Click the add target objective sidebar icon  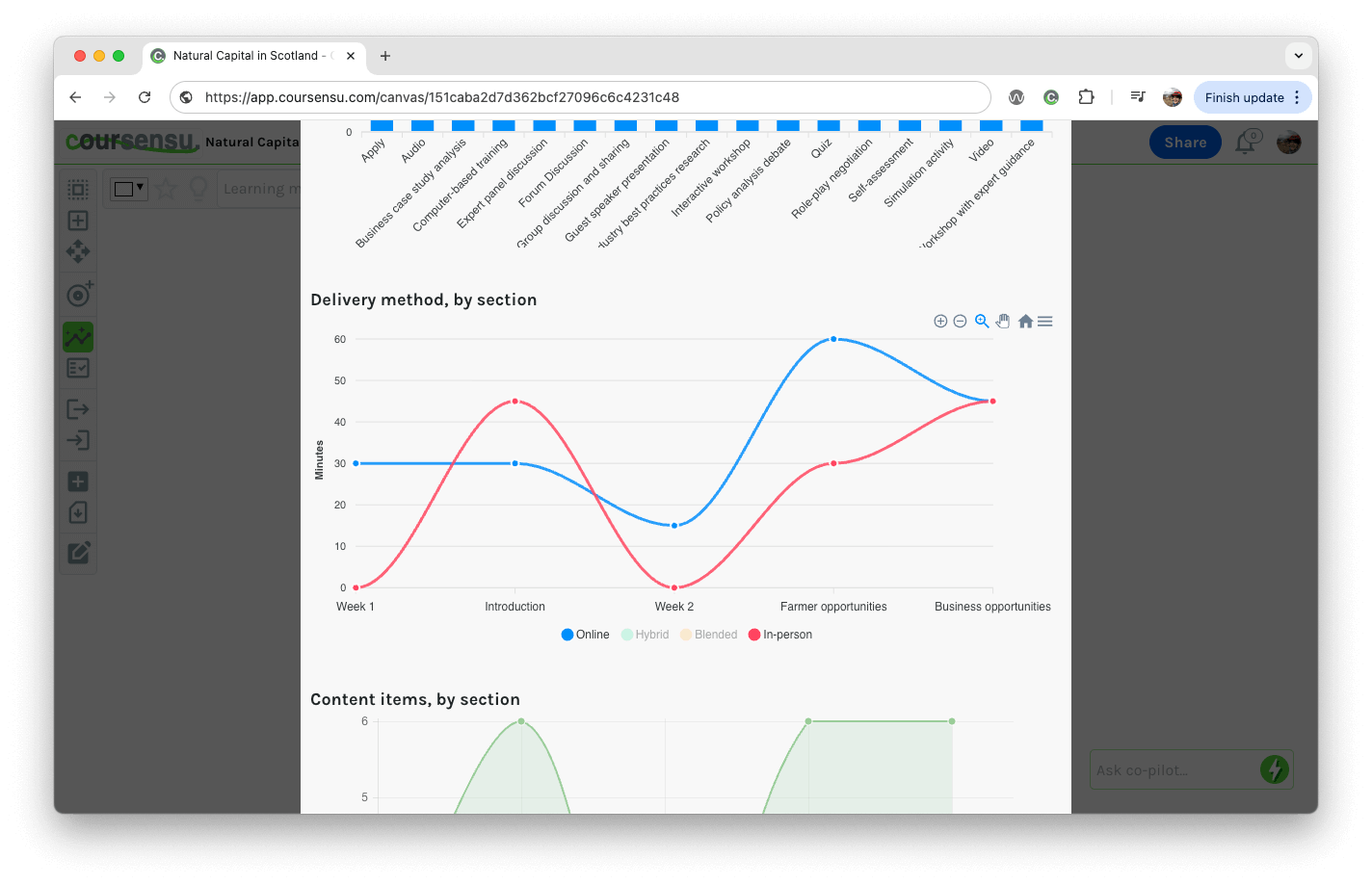point(79,294)
